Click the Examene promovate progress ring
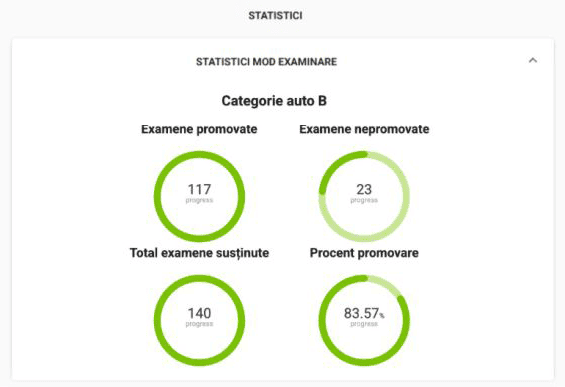This screenshot has width=565, height=387. (199, 196)
